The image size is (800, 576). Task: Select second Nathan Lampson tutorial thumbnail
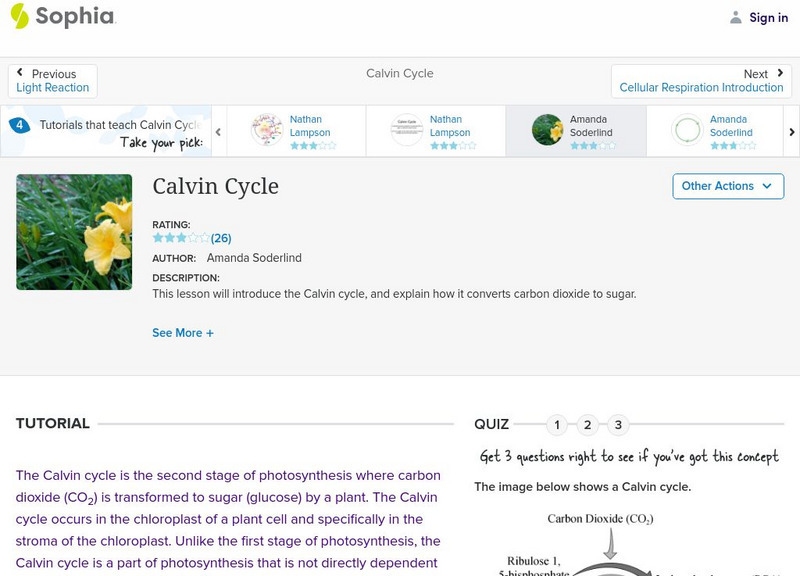tap(407, 130)
